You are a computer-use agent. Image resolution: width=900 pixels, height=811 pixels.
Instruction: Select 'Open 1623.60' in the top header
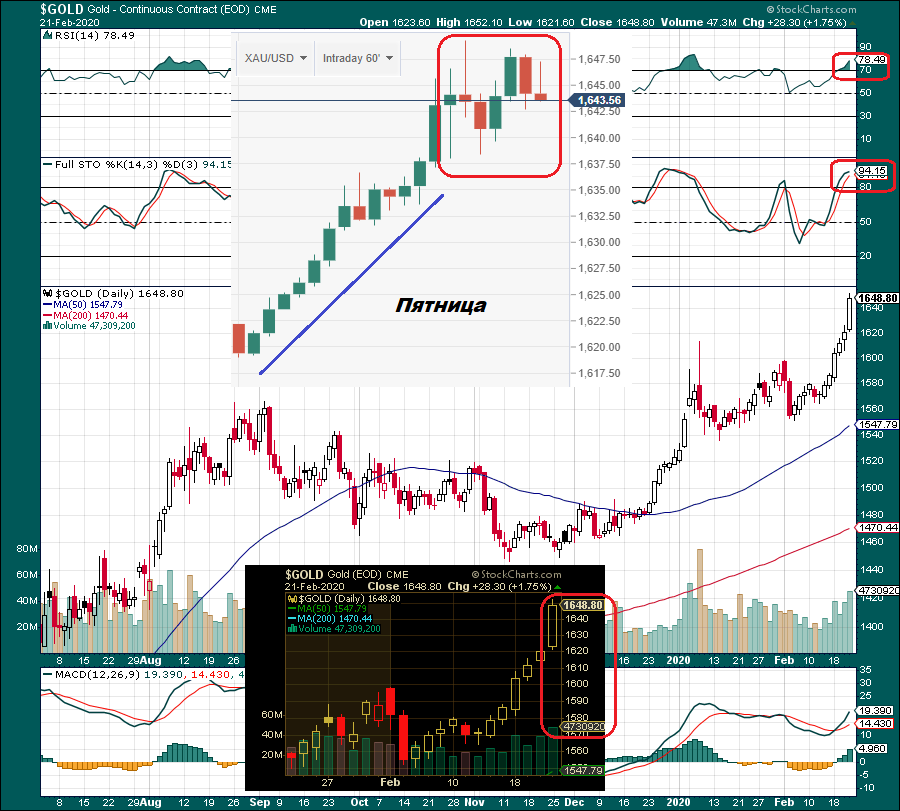(x=395, y=22)
